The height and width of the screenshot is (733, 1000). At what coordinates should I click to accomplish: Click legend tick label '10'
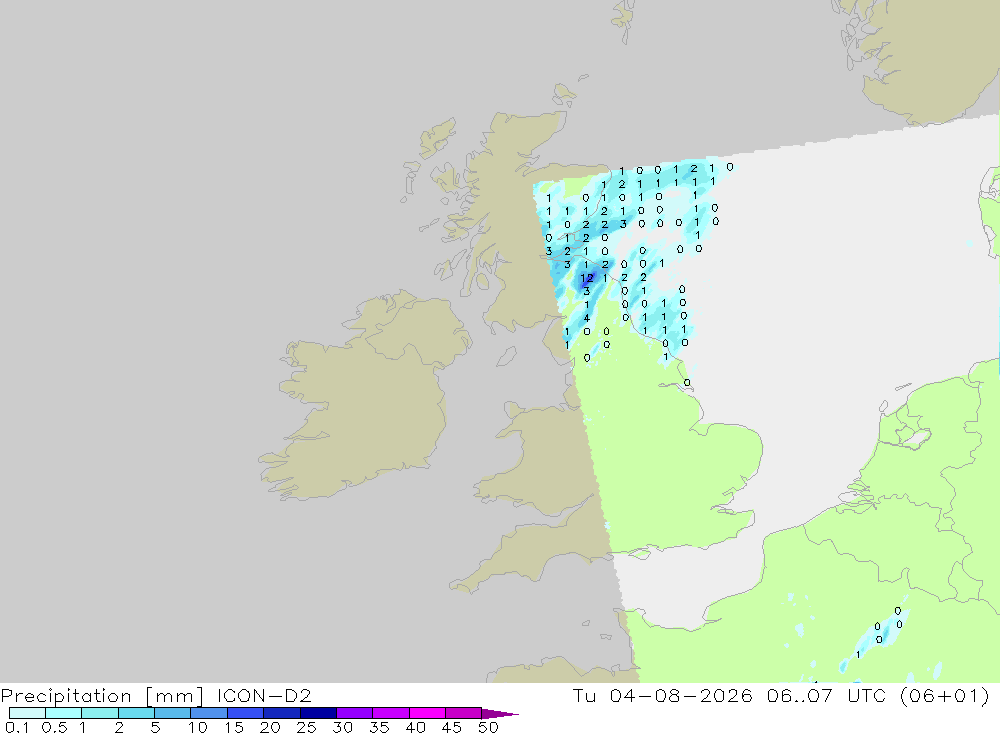tap(197, 727)
